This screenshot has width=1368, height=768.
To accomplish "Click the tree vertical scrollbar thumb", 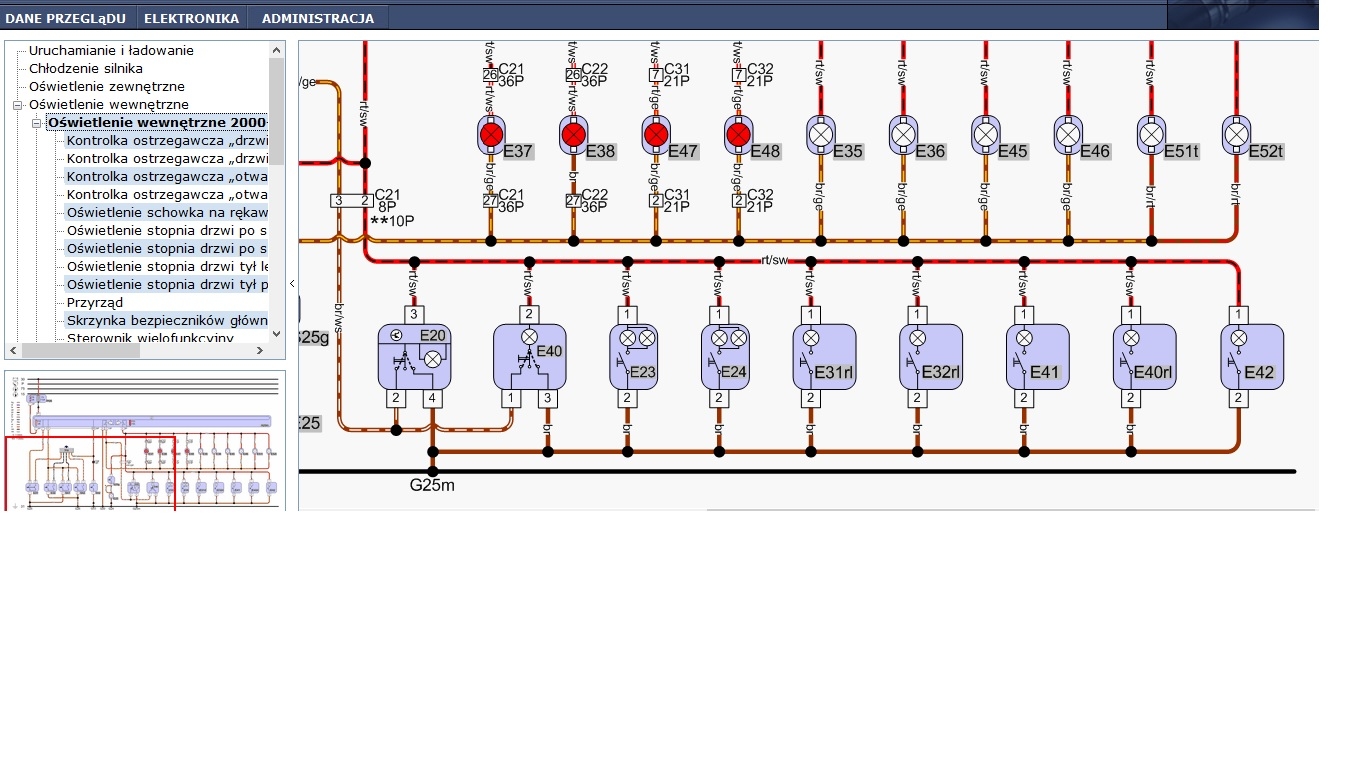I will coord(277,110).
